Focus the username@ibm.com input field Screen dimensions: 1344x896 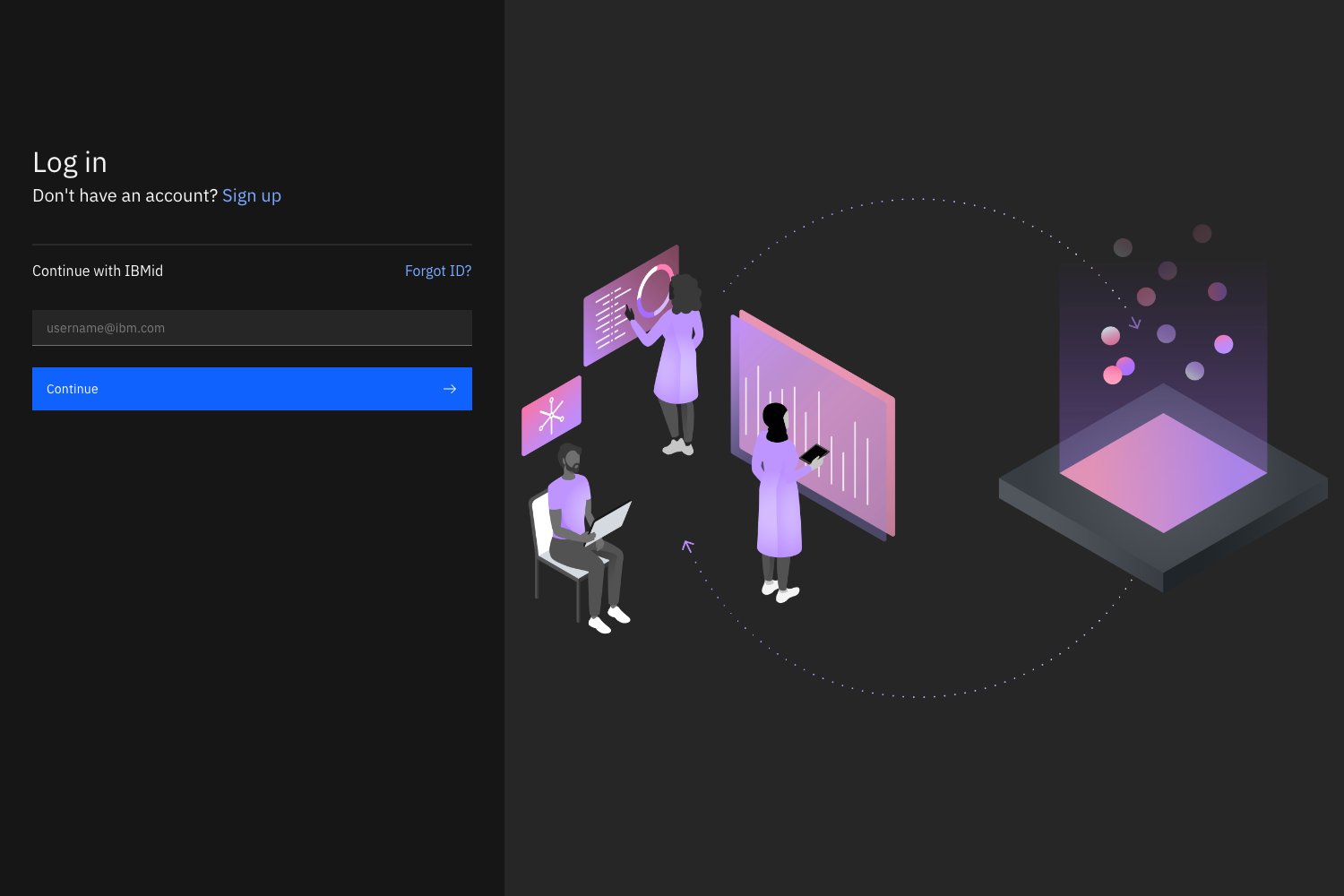252,328
